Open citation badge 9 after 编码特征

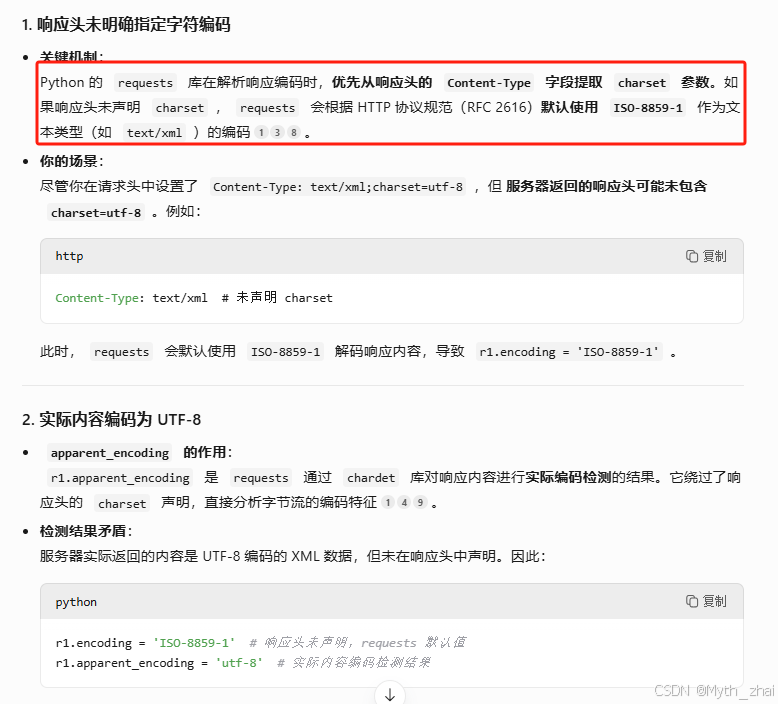[x=420, y=503]
